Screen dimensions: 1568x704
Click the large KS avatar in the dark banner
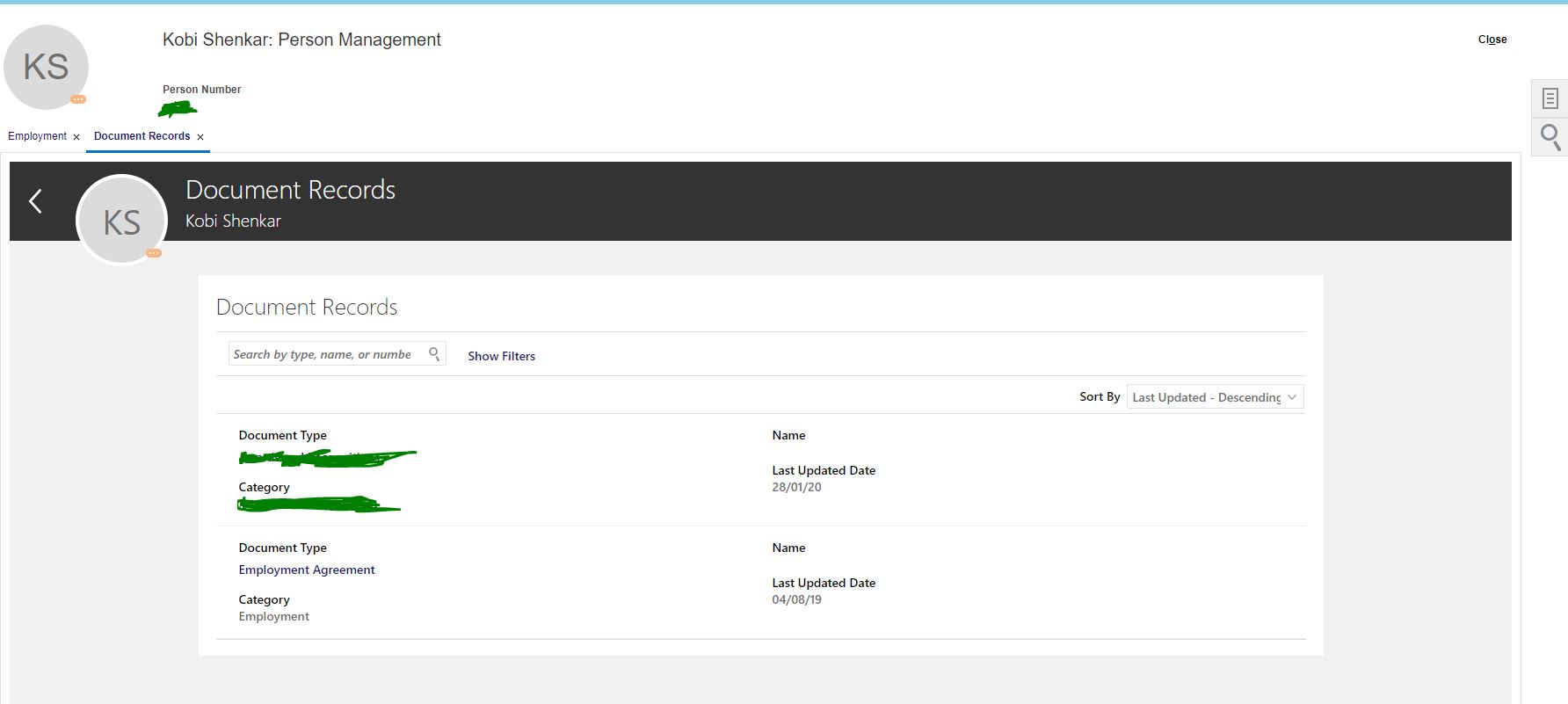coord(122,221)
